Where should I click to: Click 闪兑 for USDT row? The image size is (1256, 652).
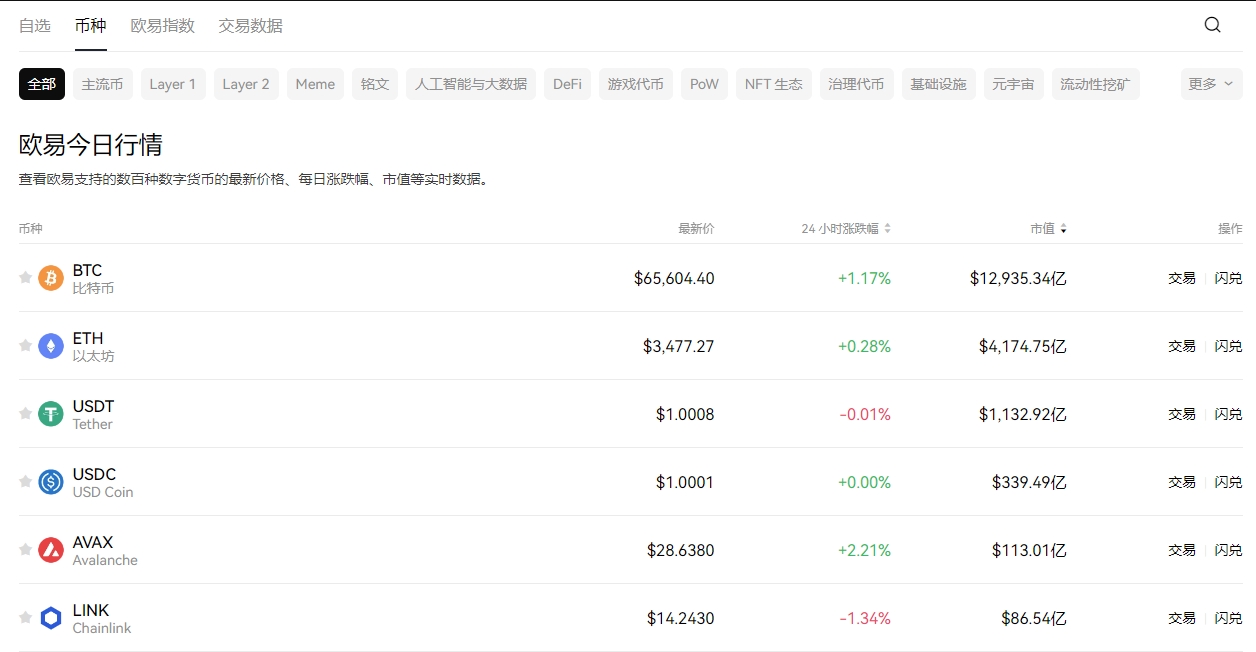coord(1228,414)
